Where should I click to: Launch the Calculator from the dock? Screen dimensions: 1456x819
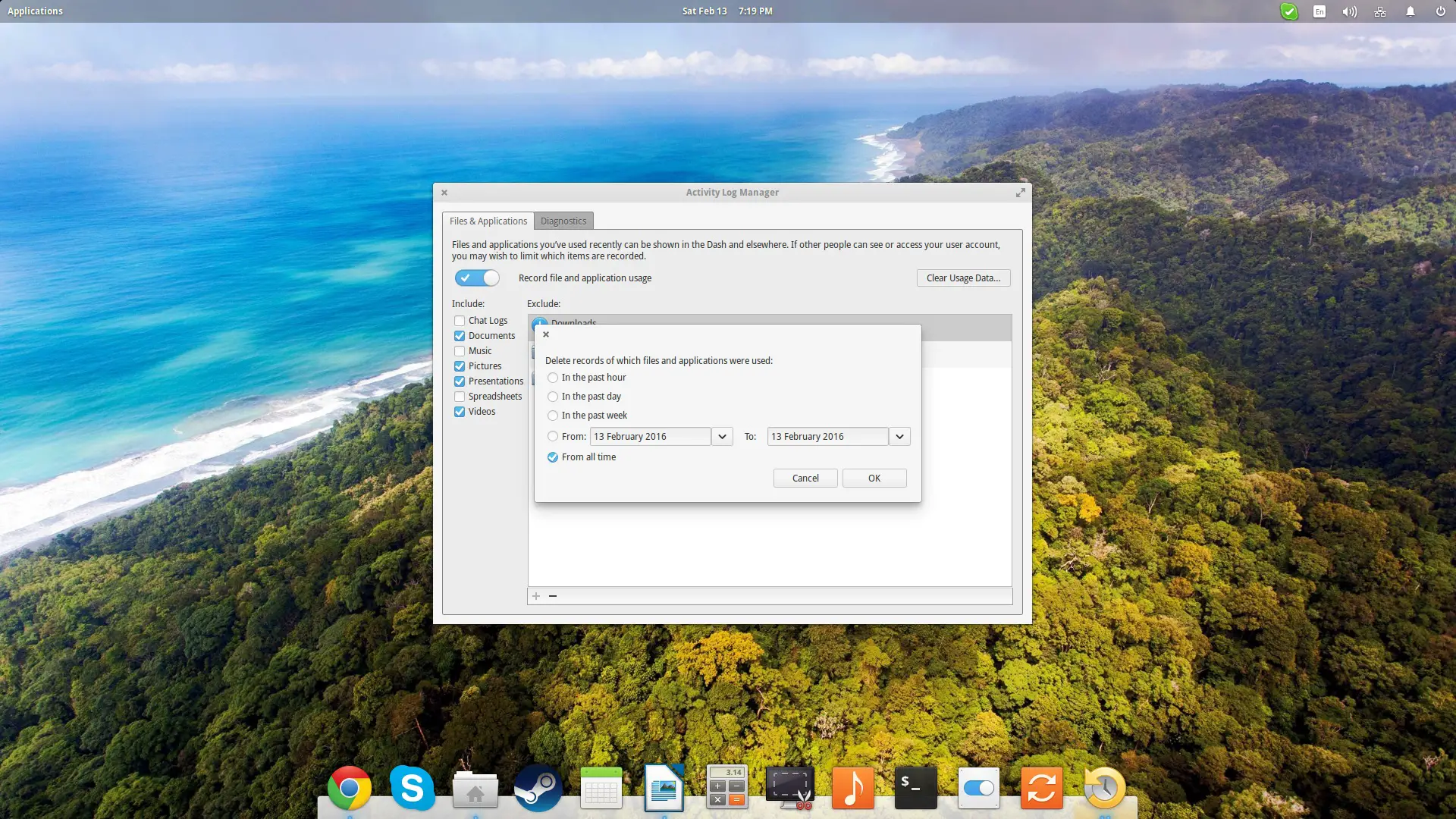pyautogui.click(x=727, y=787)
